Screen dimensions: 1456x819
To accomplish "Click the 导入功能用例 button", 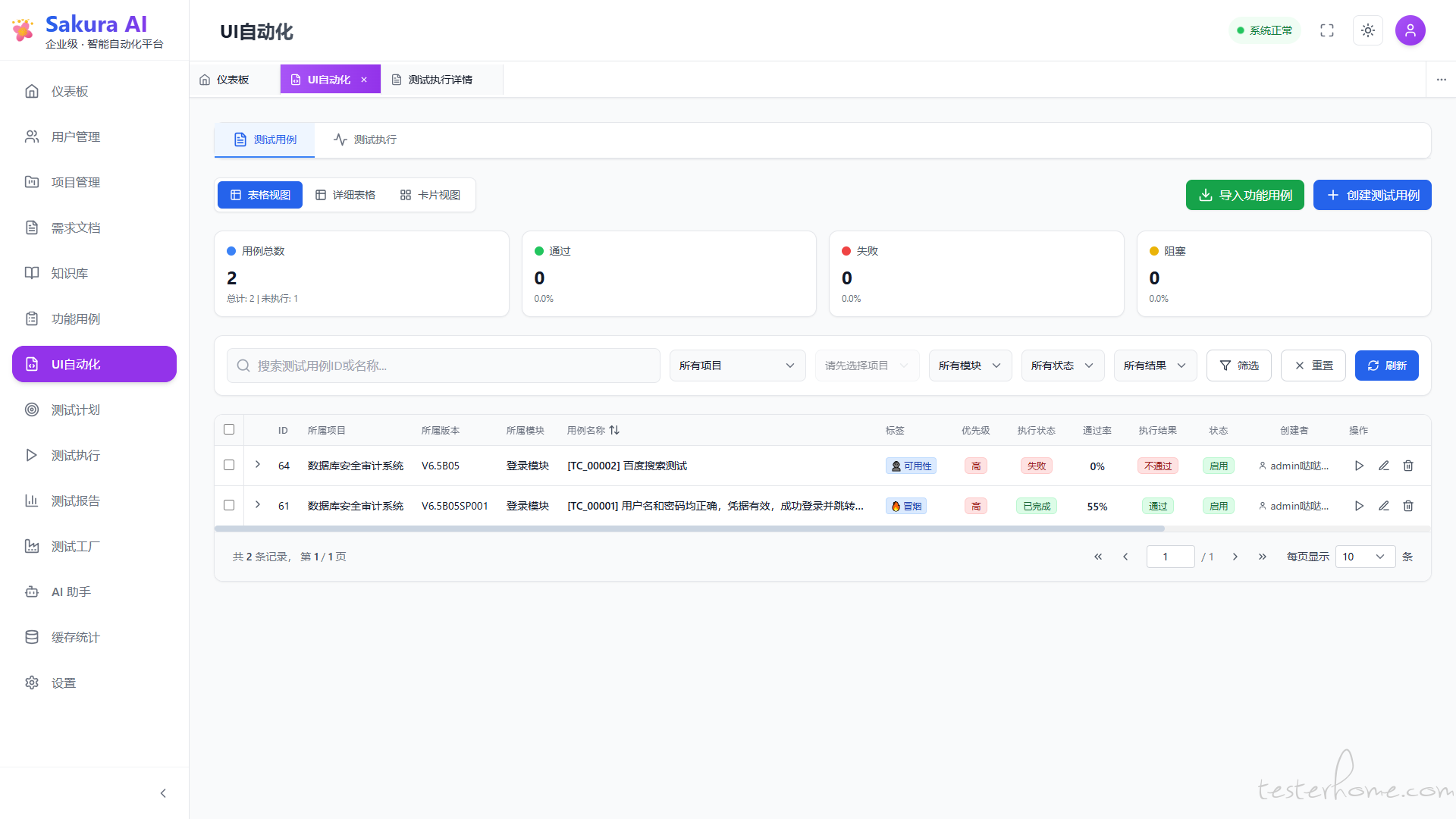I will coord(1244,195).
